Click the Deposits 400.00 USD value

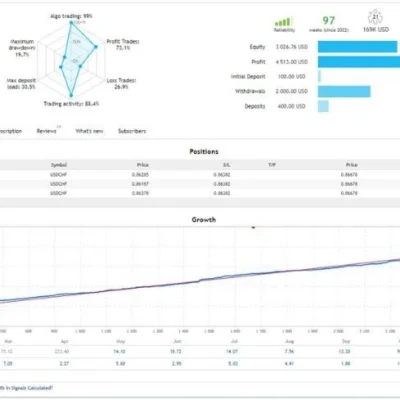[292, 106]
